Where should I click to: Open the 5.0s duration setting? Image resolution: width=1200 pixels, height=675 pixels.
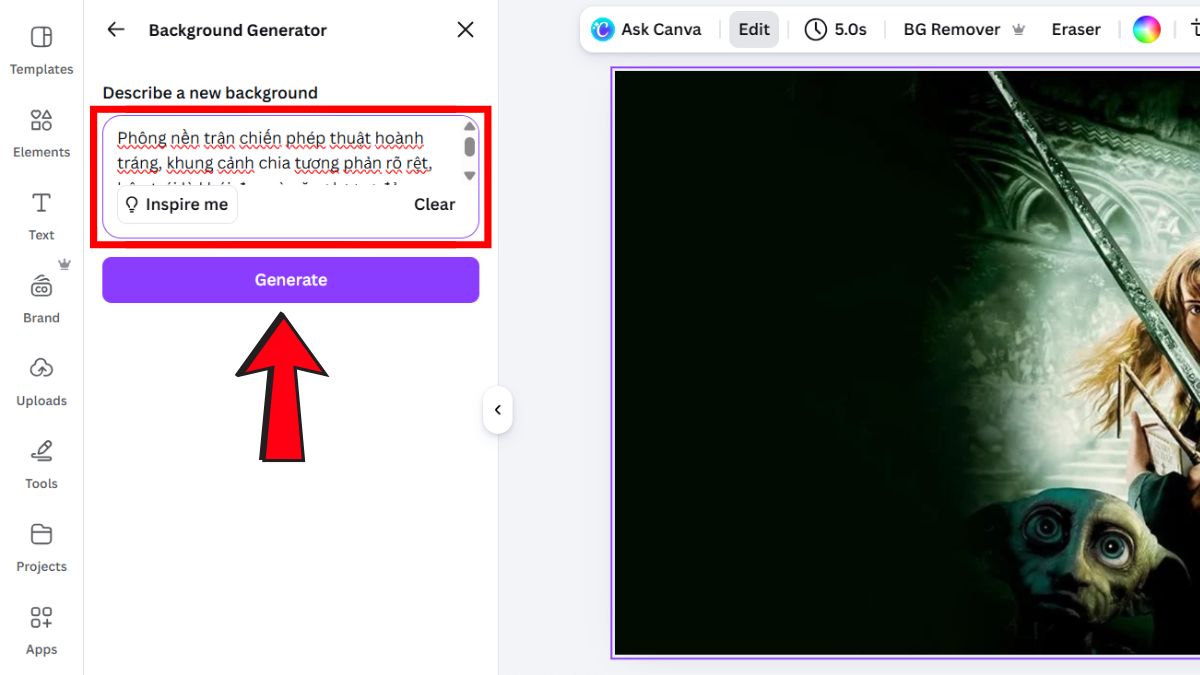(836, 30)
